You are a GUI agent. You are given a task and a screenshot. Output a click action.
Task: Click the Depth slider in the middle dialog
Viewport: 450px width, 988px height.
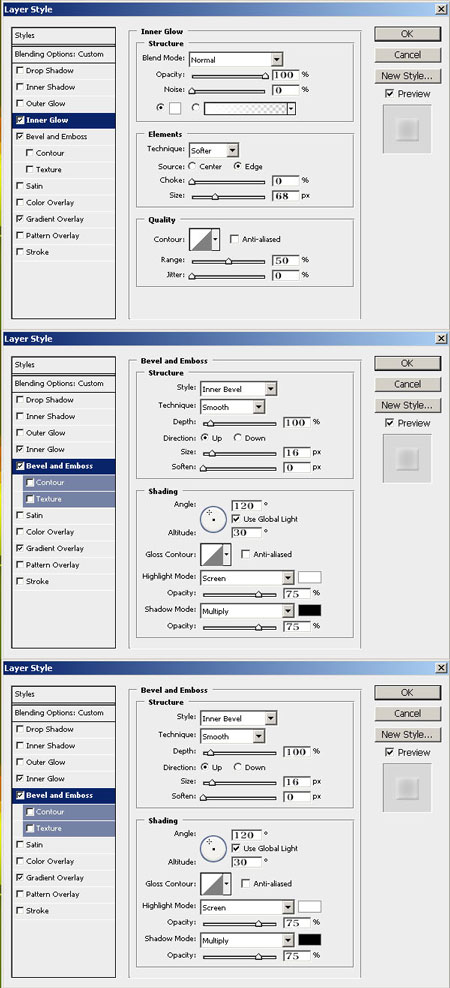(239, 424)
